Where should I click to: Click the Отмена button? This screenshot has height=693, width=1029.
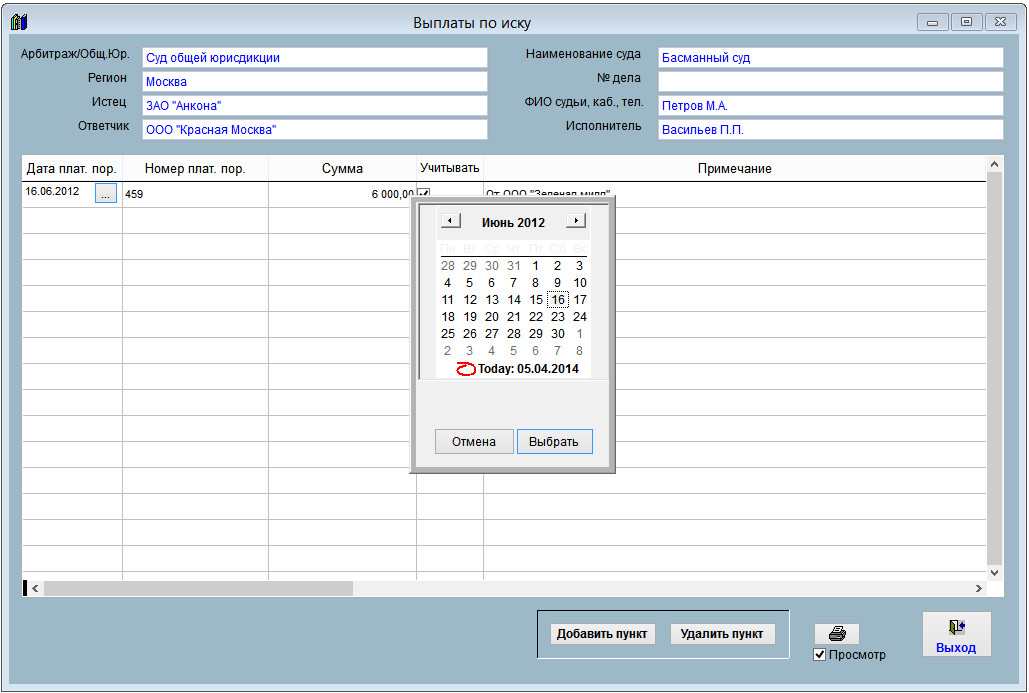point(474,442)
